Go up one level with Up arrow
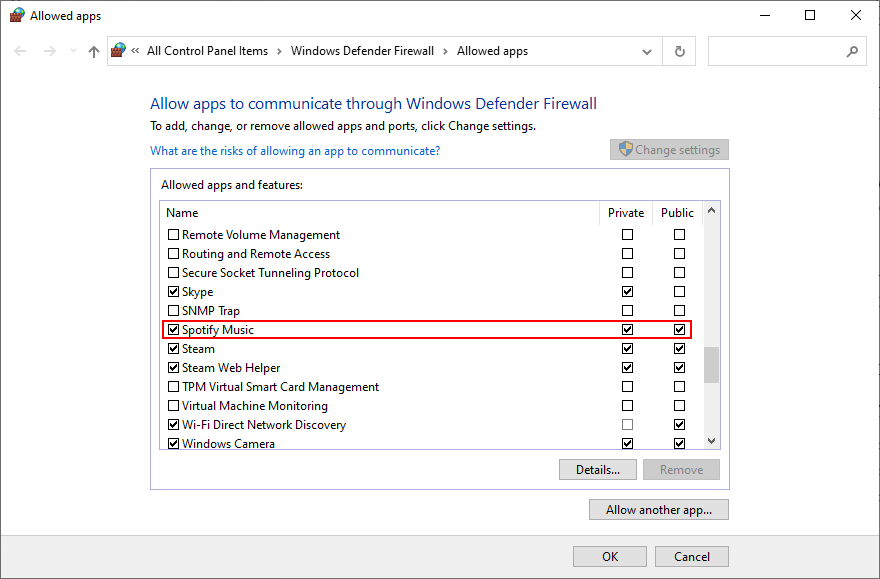This screenshot has width=880, height=579. pyautogui.click(x=94, y=51)
